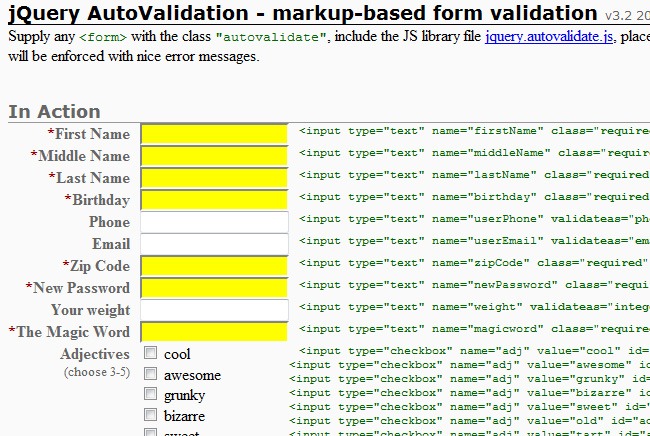Select the *New Password label

pos(78,288)
